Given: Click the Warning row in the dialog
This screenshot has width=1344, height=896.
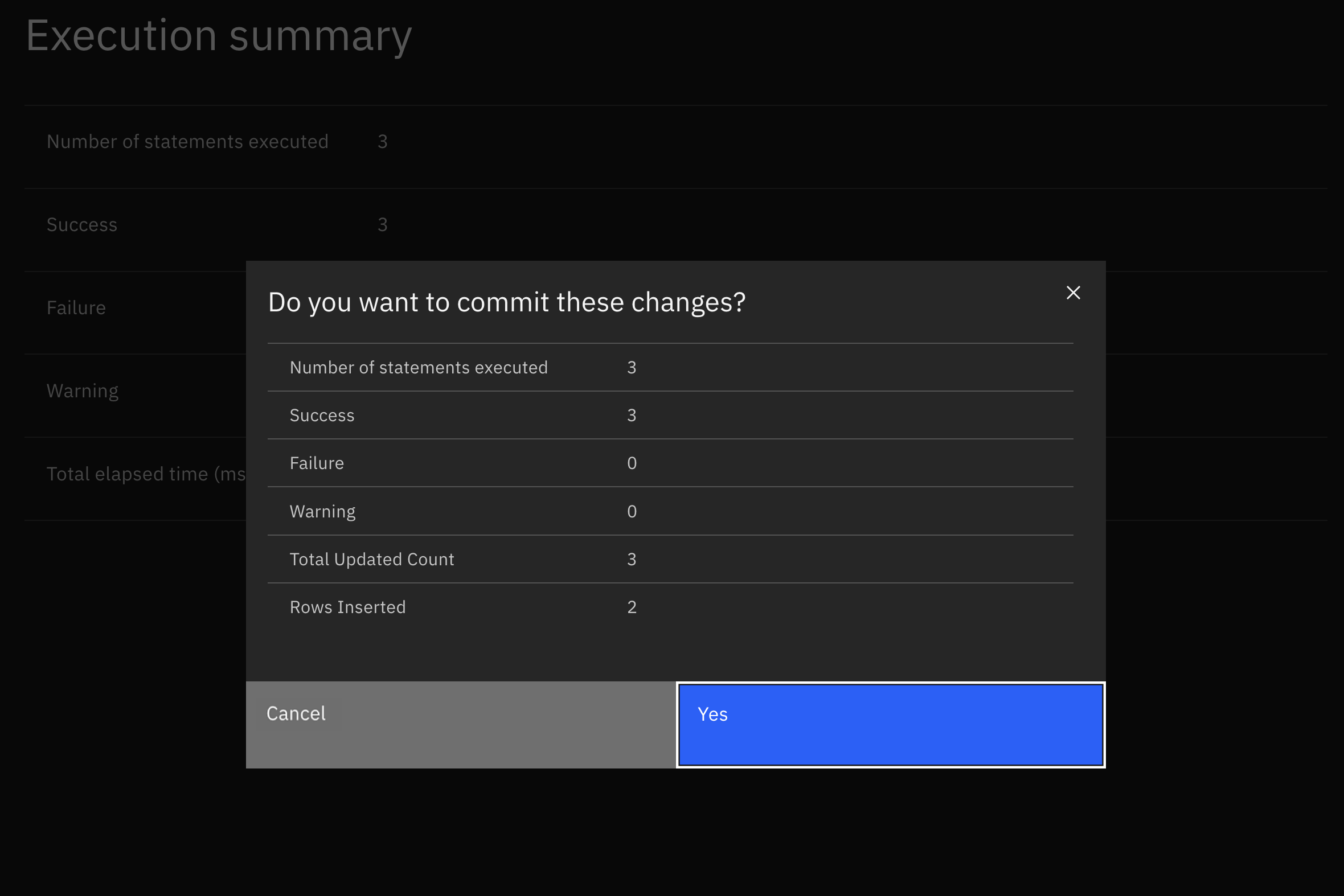Looking at the screenshot, I should [322, 511].
